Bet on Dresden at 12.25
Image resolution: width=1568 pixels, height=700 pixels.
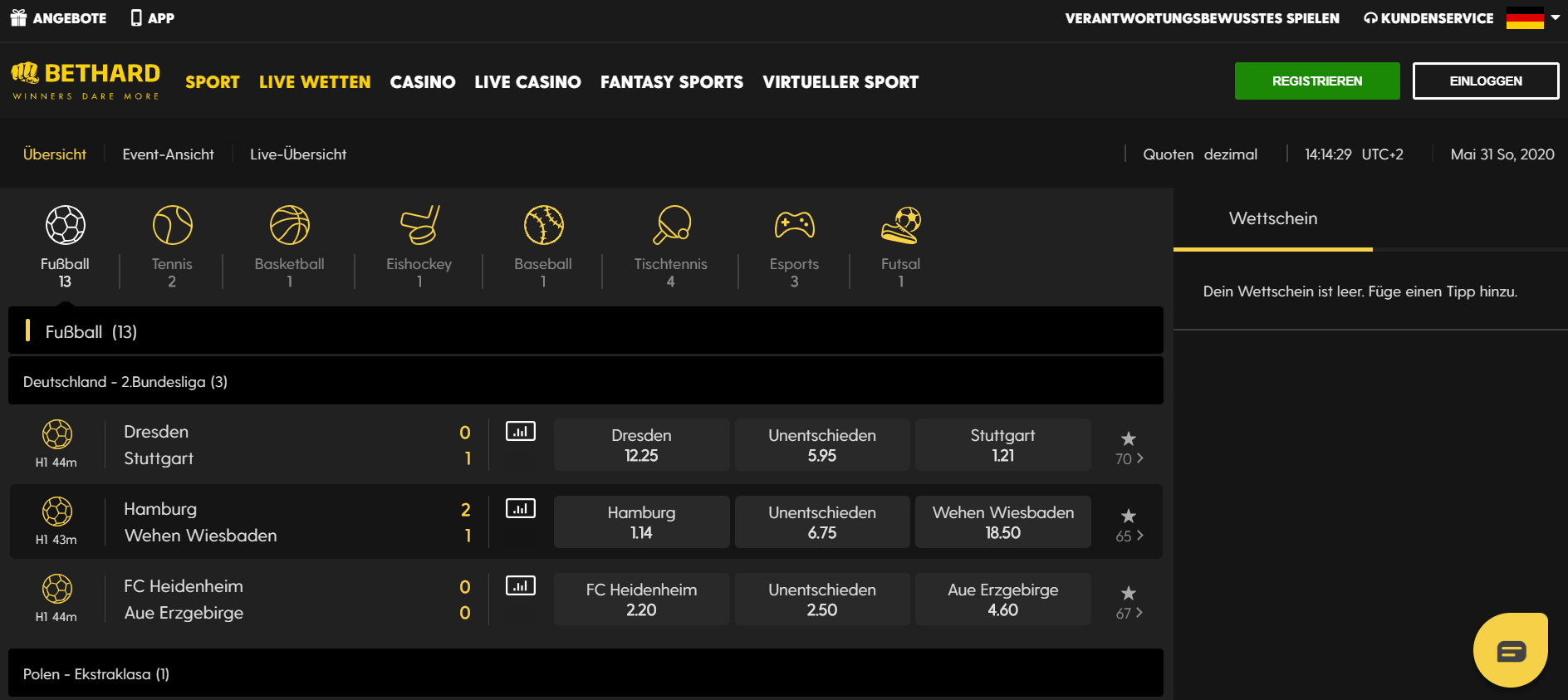point(642,444)
